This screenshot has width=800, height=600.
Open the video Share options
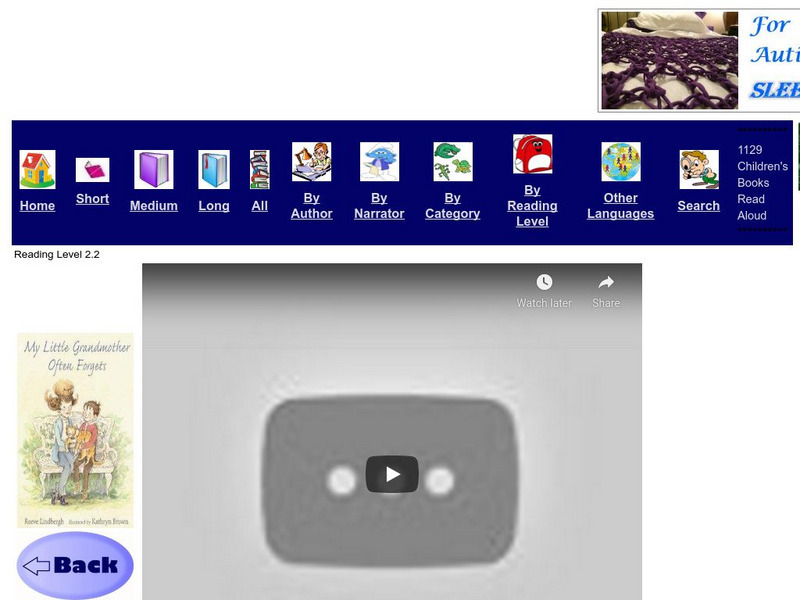click(607, 284)
